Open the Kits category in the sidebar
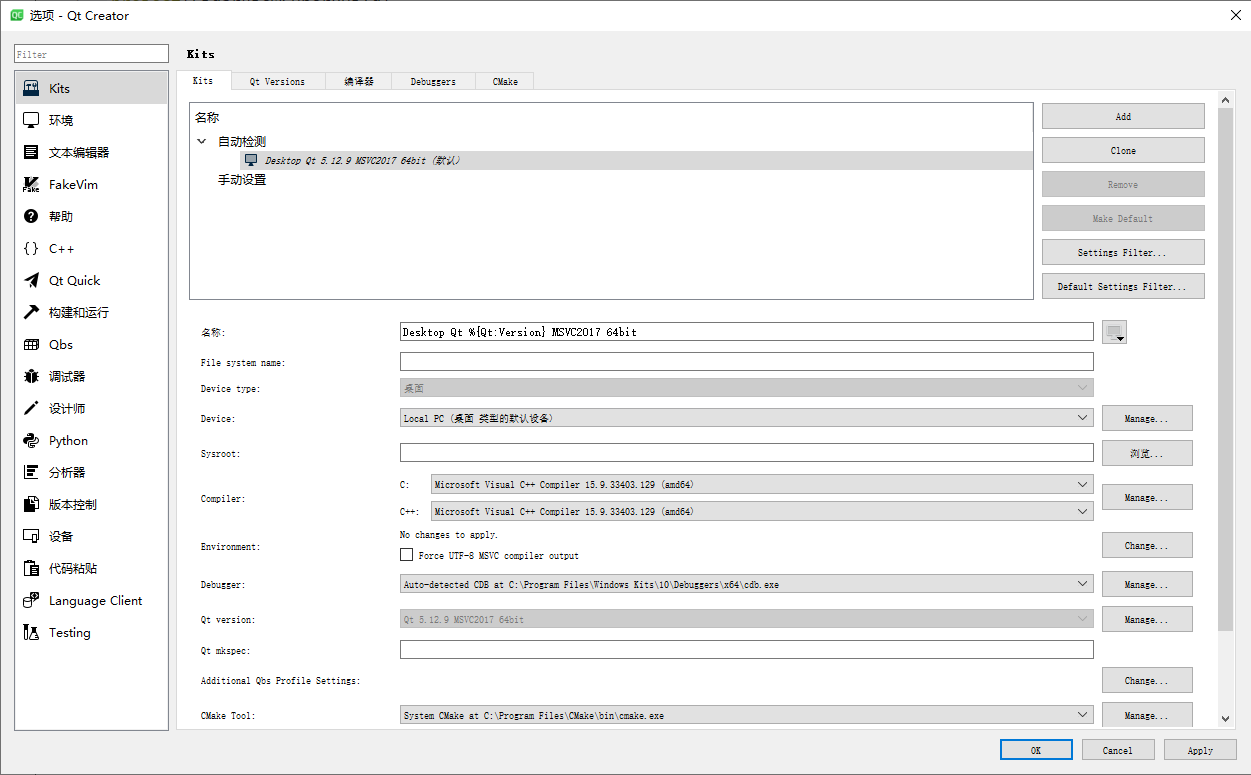The width and height of the screenshot is (1251, 775). click(x=91, y=88)
